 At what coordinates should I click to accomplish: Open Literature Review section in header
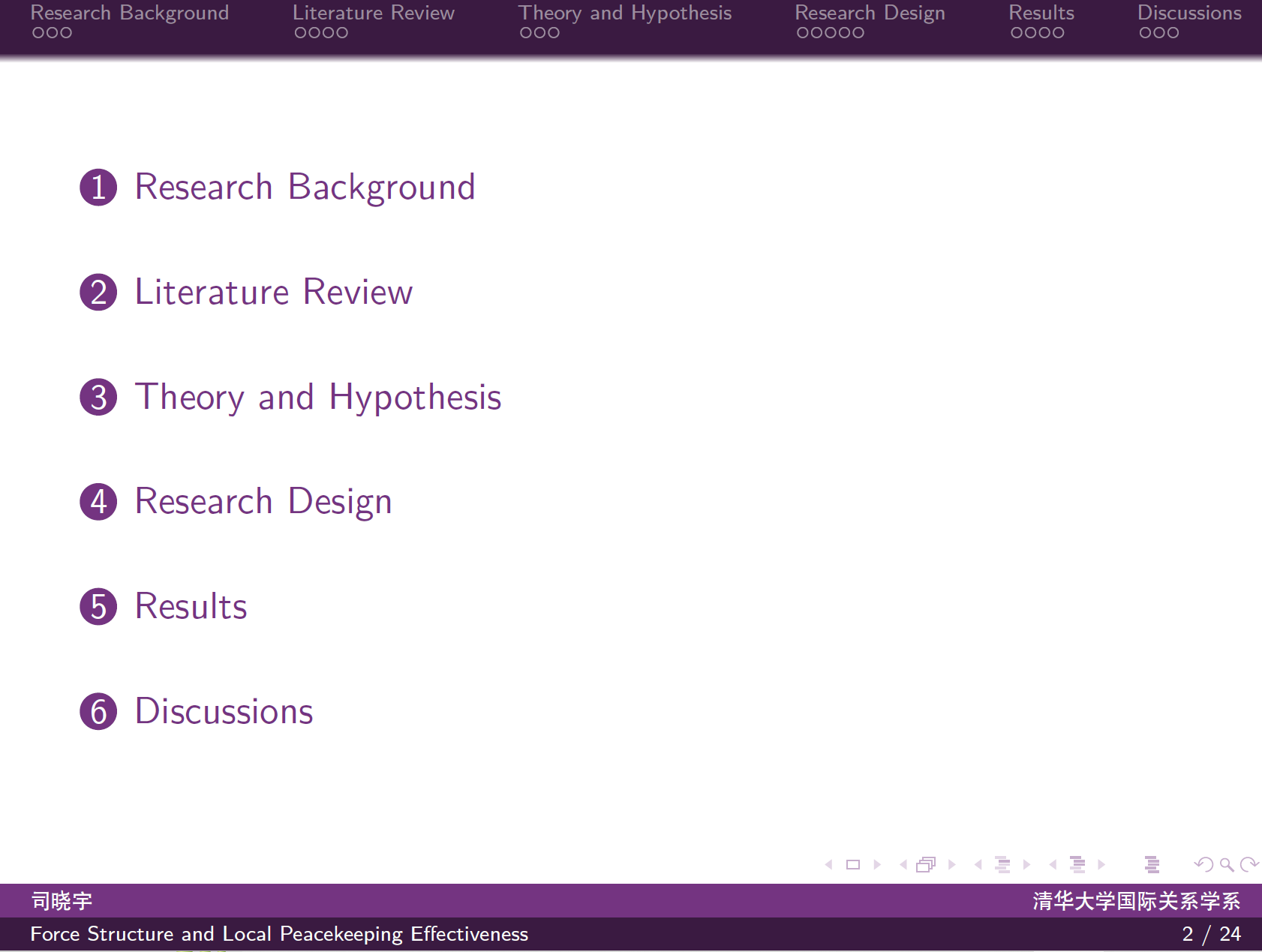(374, 13)
